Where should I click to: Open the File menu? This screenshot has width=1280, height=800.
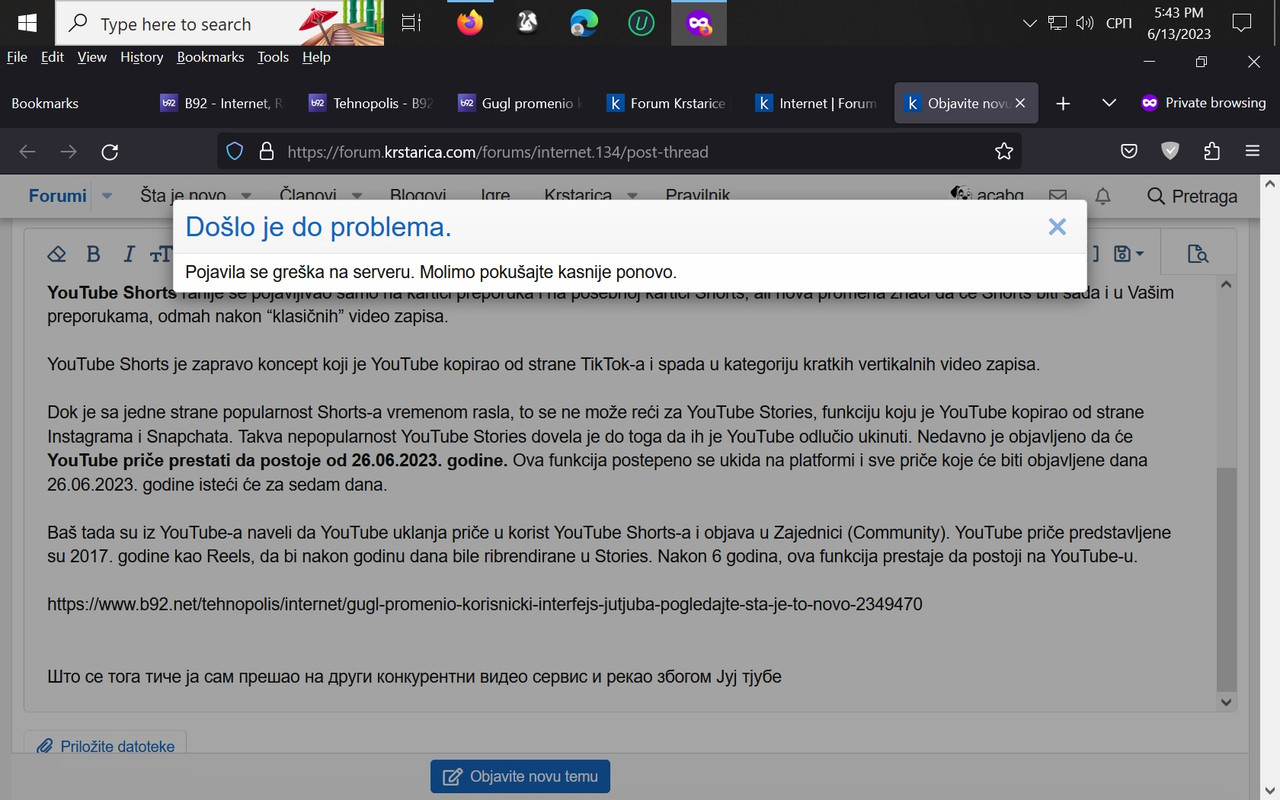coord(17,57)
